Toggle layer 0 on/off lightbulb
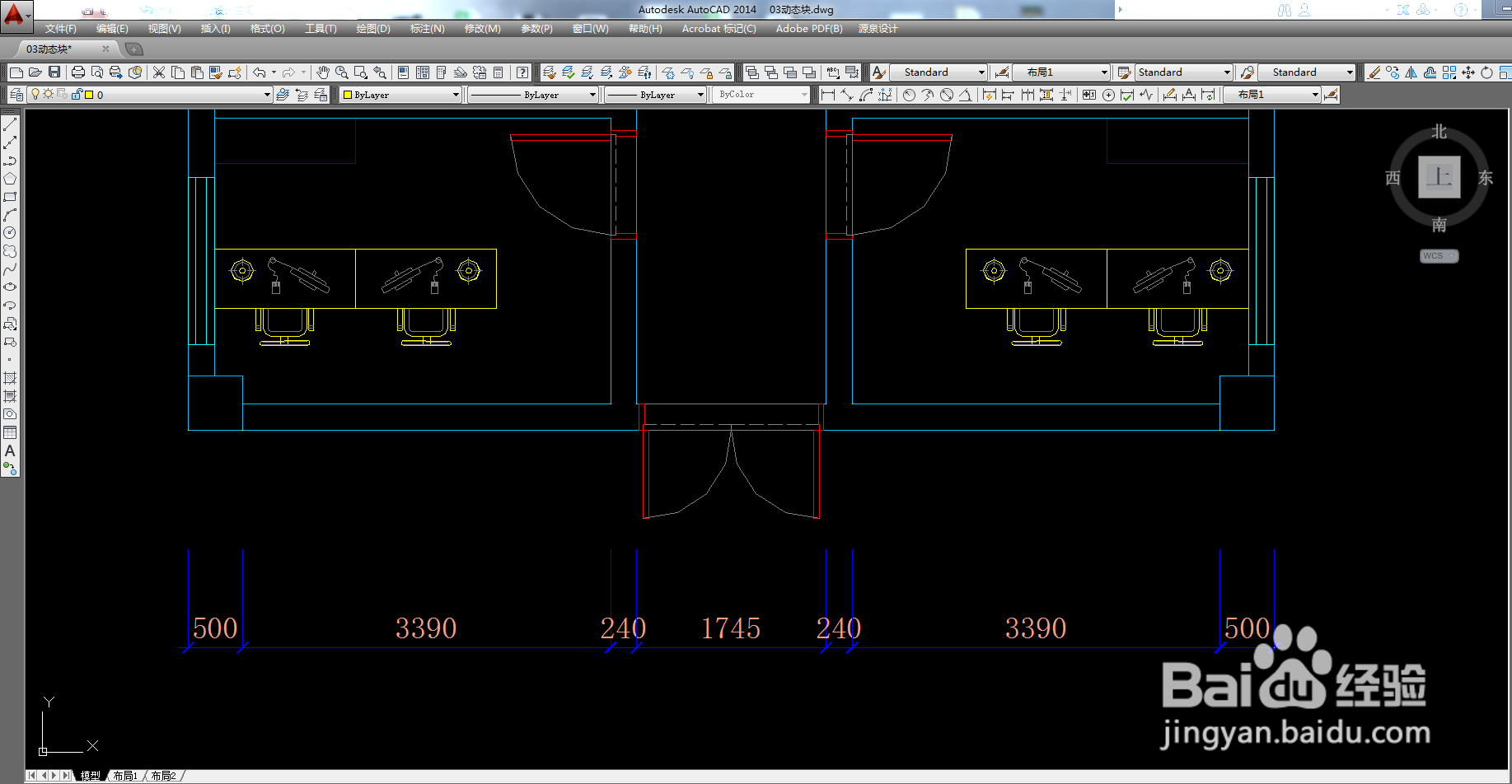This screenshot has height=784, width=1512. click(35, 95)
